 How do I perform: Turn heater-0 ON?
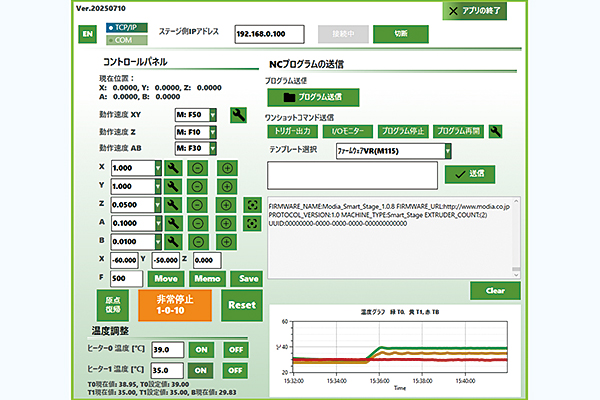pos(202,349)
